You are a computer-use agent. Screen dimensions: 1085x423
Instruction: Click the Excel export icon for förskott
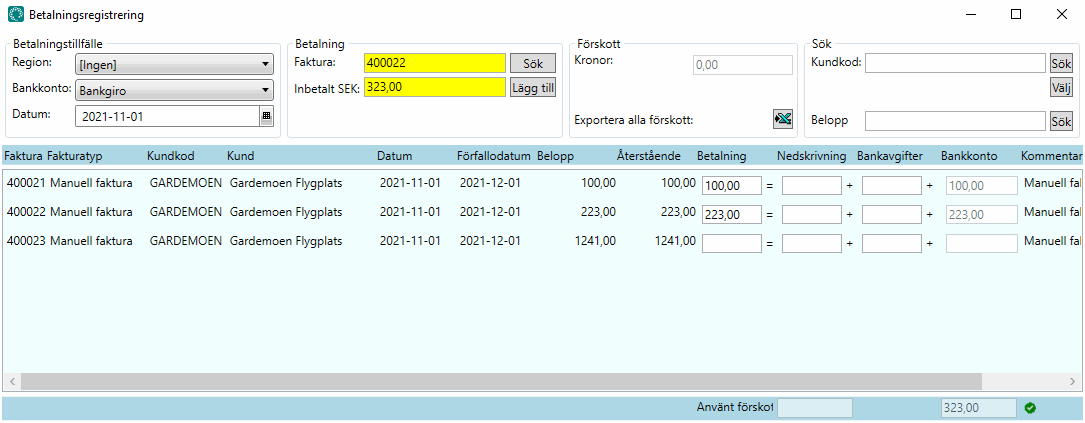[783, 120]
